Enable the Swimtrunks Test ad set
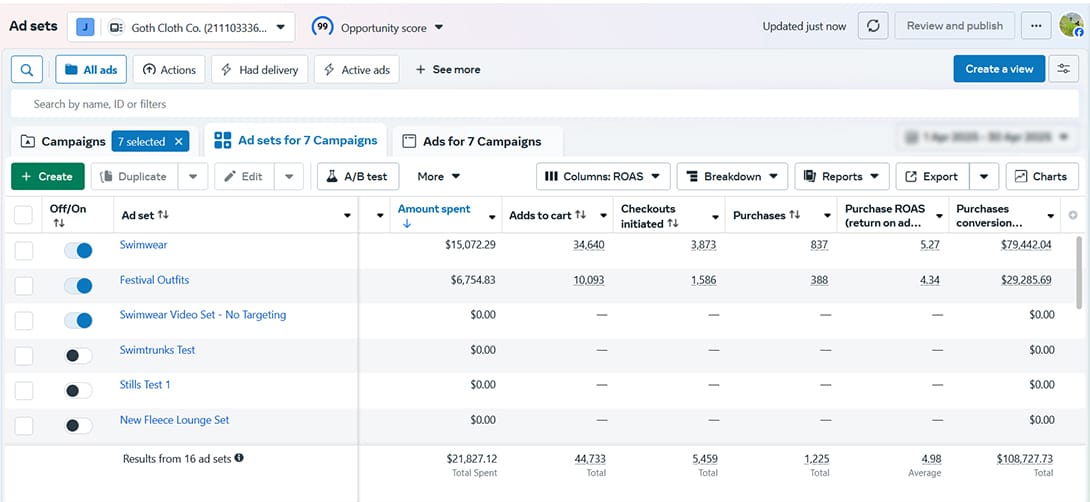 [x=78, y=356]
